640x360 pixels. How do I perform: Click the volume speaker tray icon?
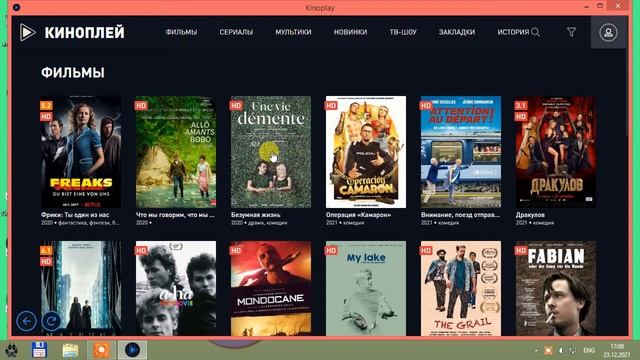click(x=561, y=351)
